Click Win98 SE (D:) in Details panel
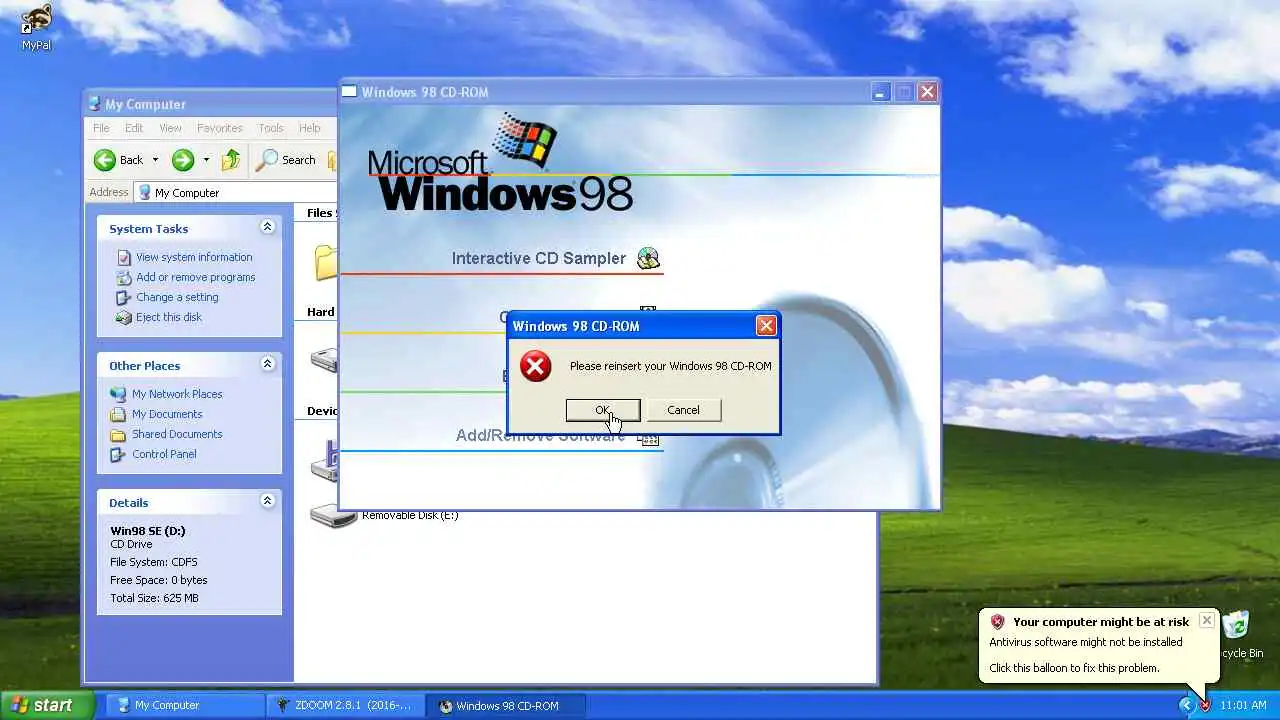Viewport: 1280px width, 720px height. 148,531
